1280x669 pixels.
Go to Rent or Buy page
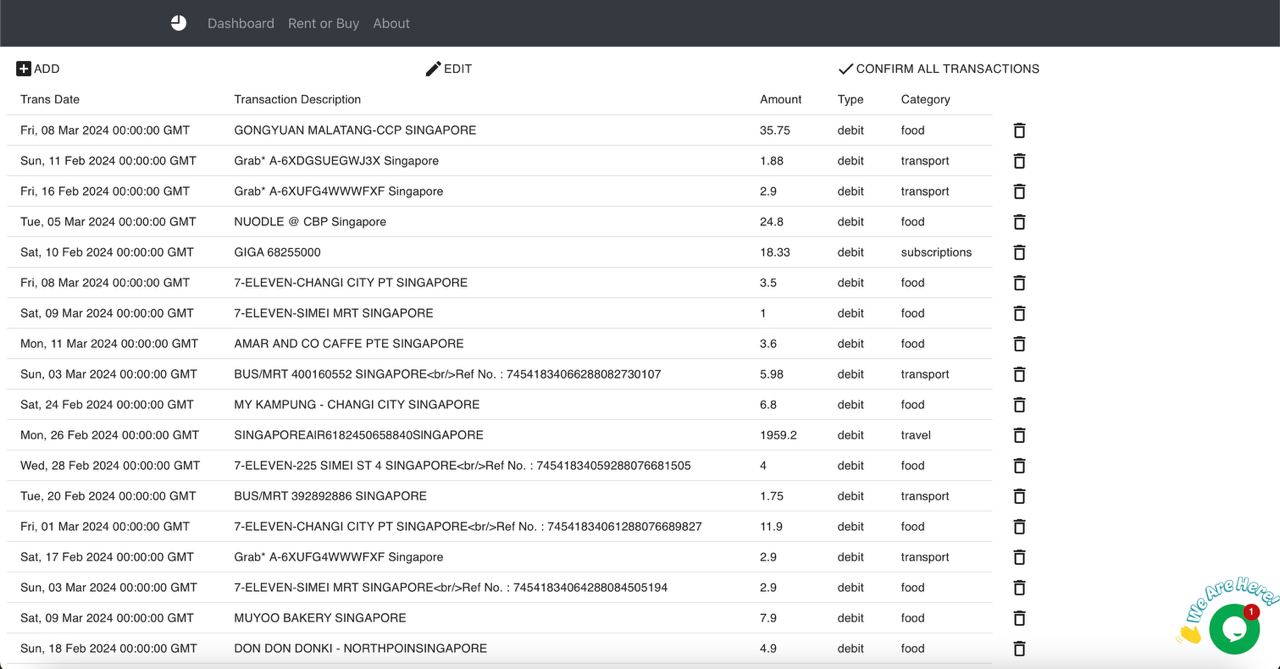click(323, 23)
